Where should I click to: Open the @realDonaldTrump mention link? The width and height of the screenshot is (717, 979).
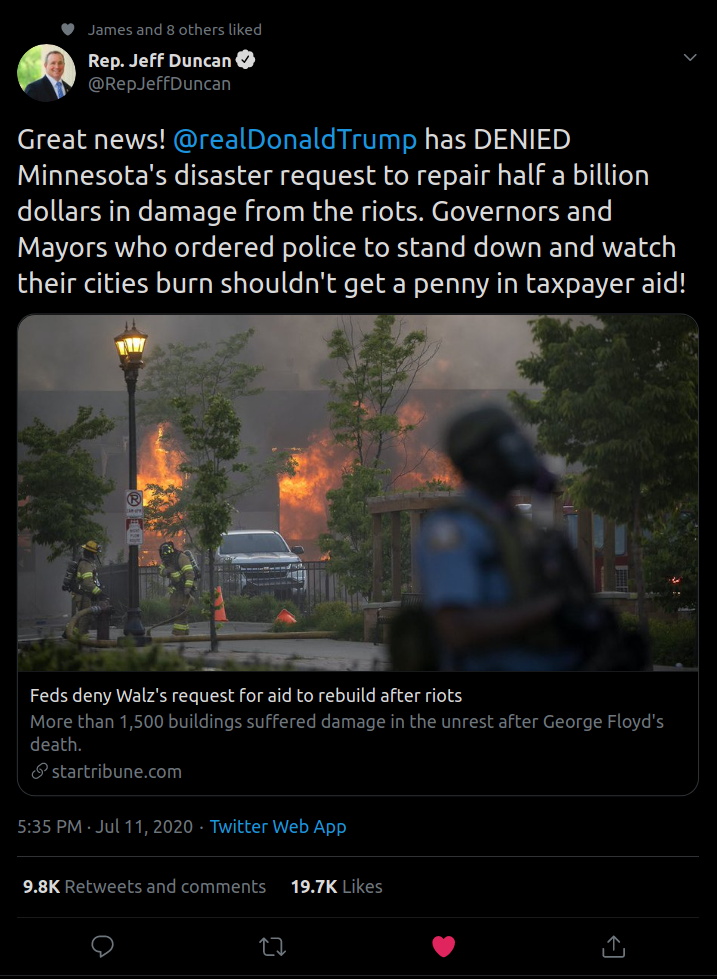(294, 139)
